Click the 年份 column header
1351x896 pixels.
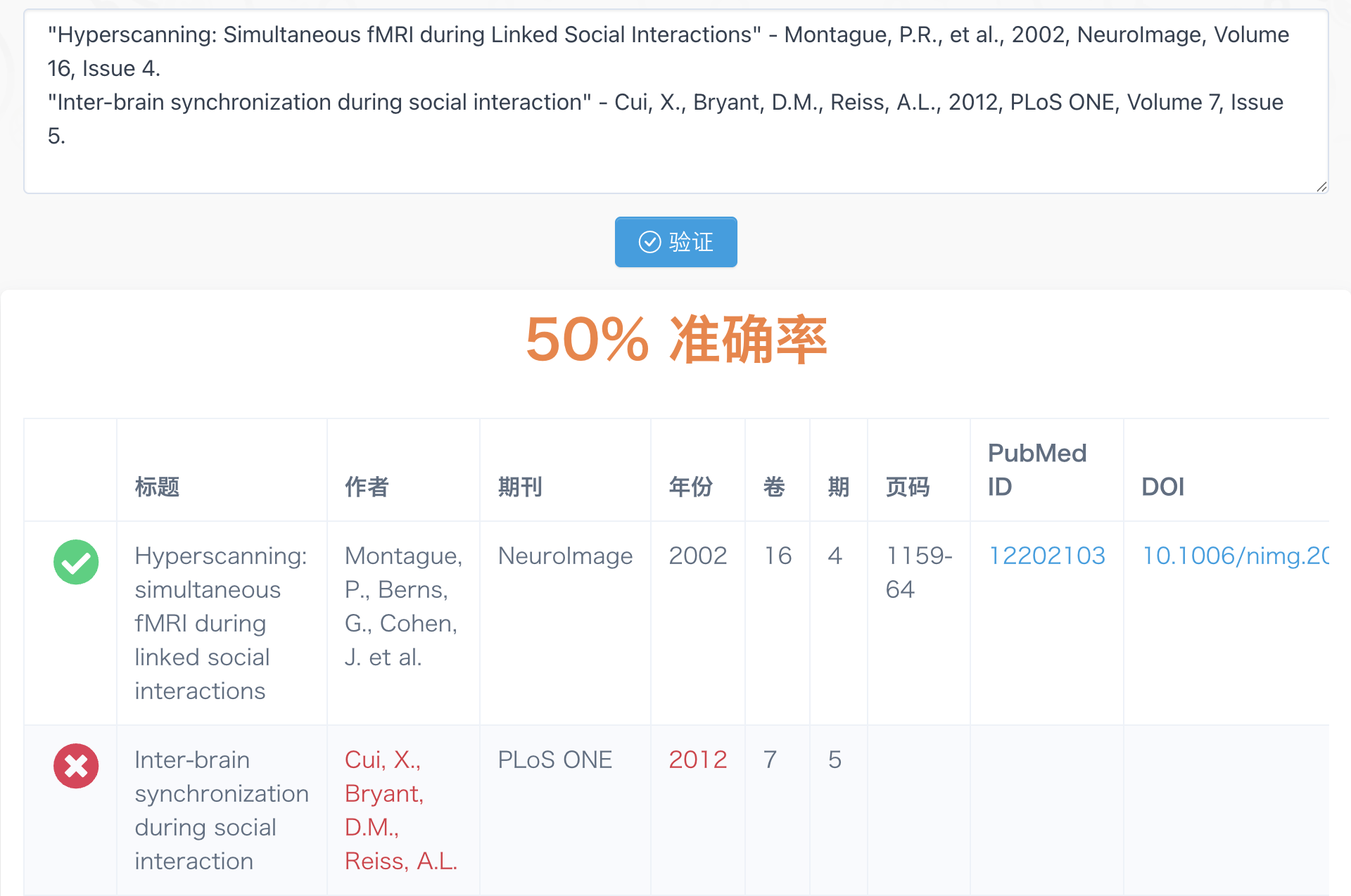(x=691, y=487)
